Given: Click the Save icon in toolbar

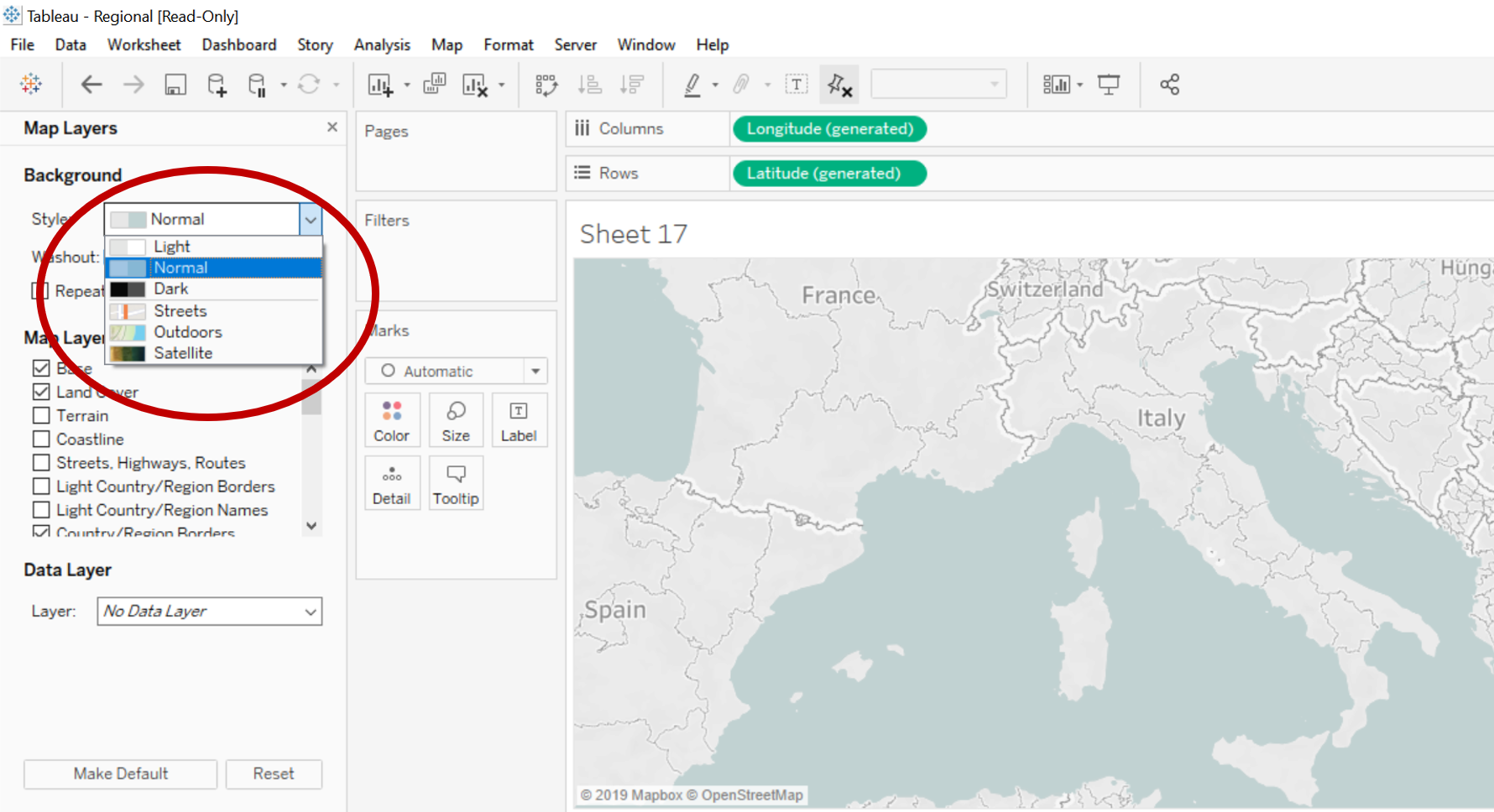Looking at the screenshot, I should point(175,85).
